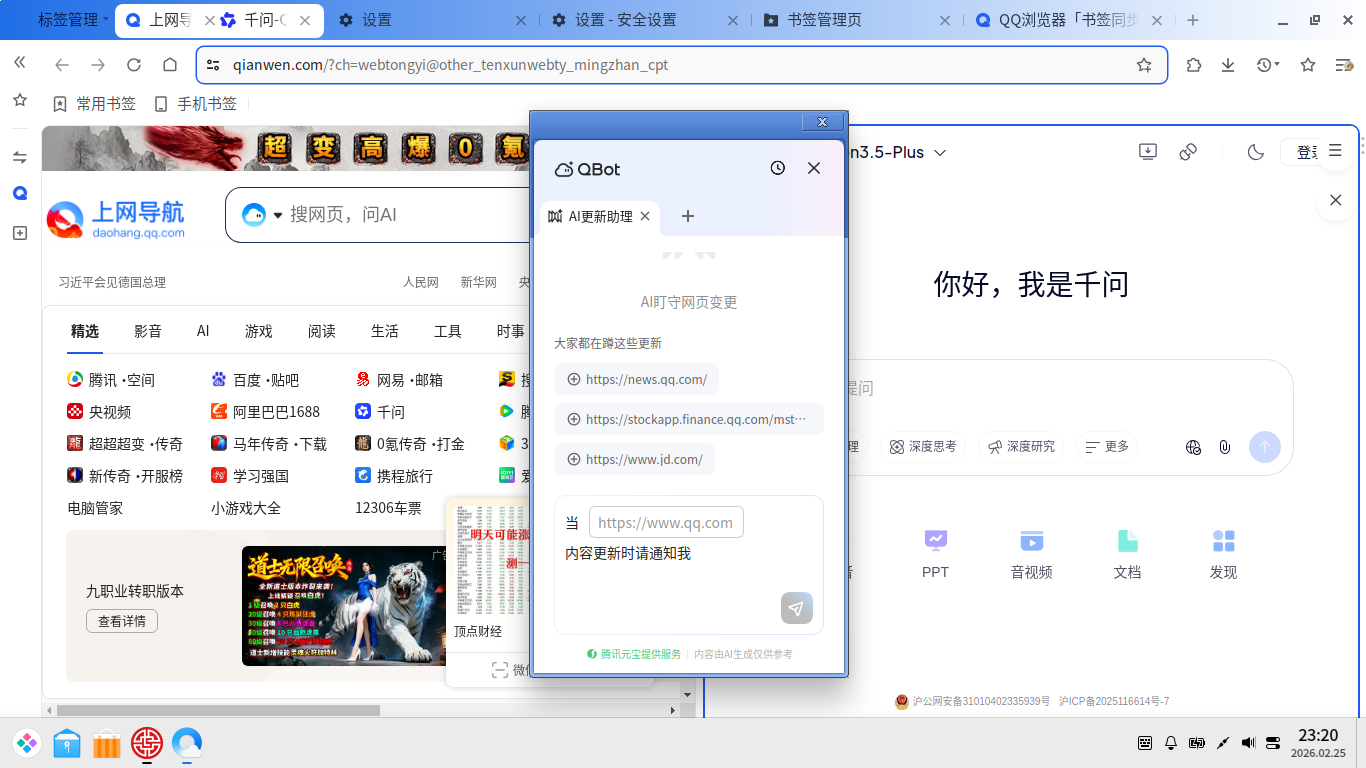Click the QBot send arrow button

click(796, 608)
